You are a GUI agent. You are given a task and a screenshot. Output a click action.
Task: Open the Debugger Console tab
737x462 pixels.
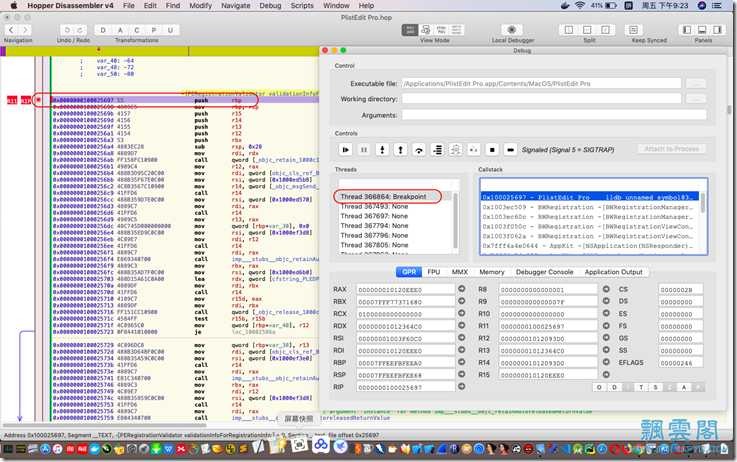point(544,272)
